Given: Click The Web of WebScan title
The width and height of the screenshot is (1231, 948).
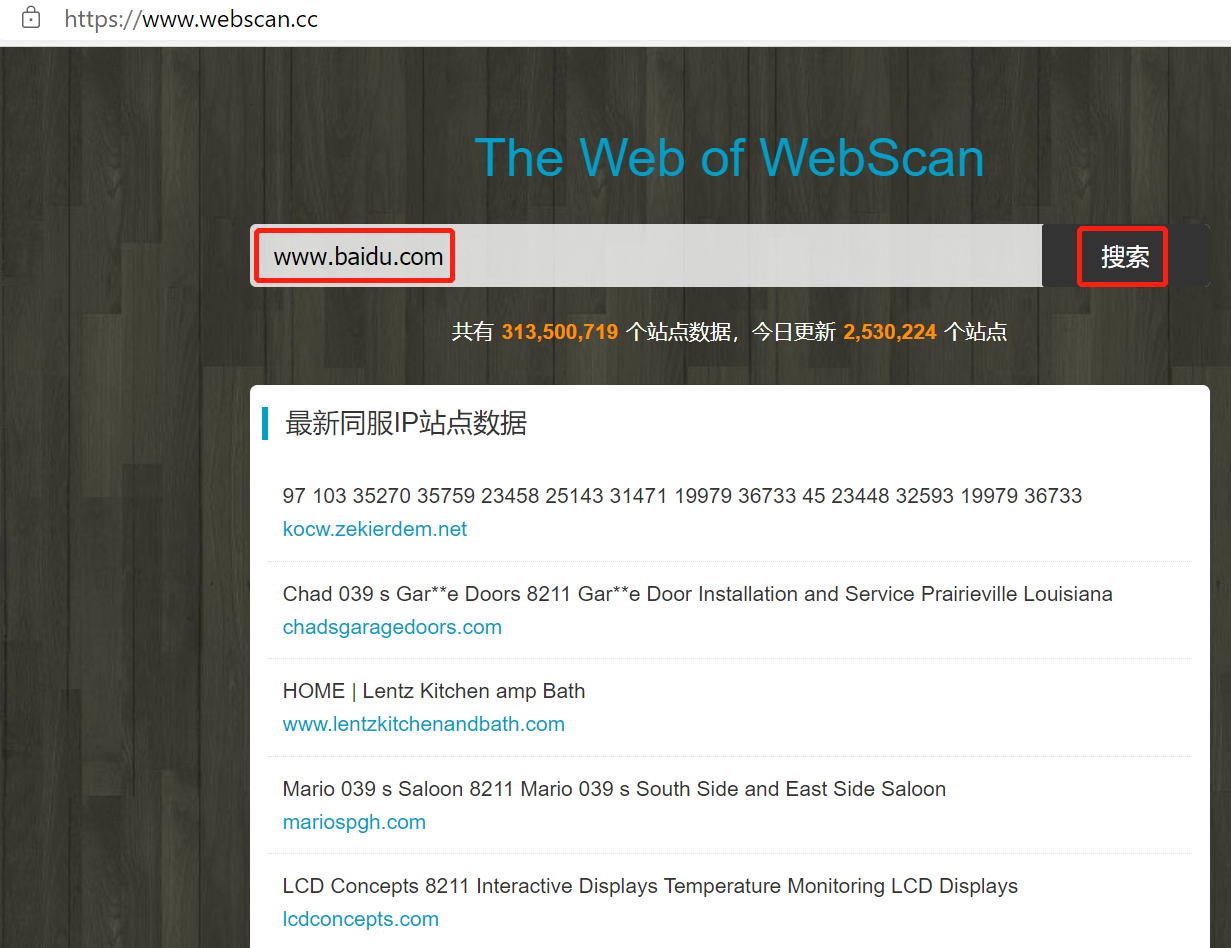Looking at the screenshot, I should coord(729,157).
